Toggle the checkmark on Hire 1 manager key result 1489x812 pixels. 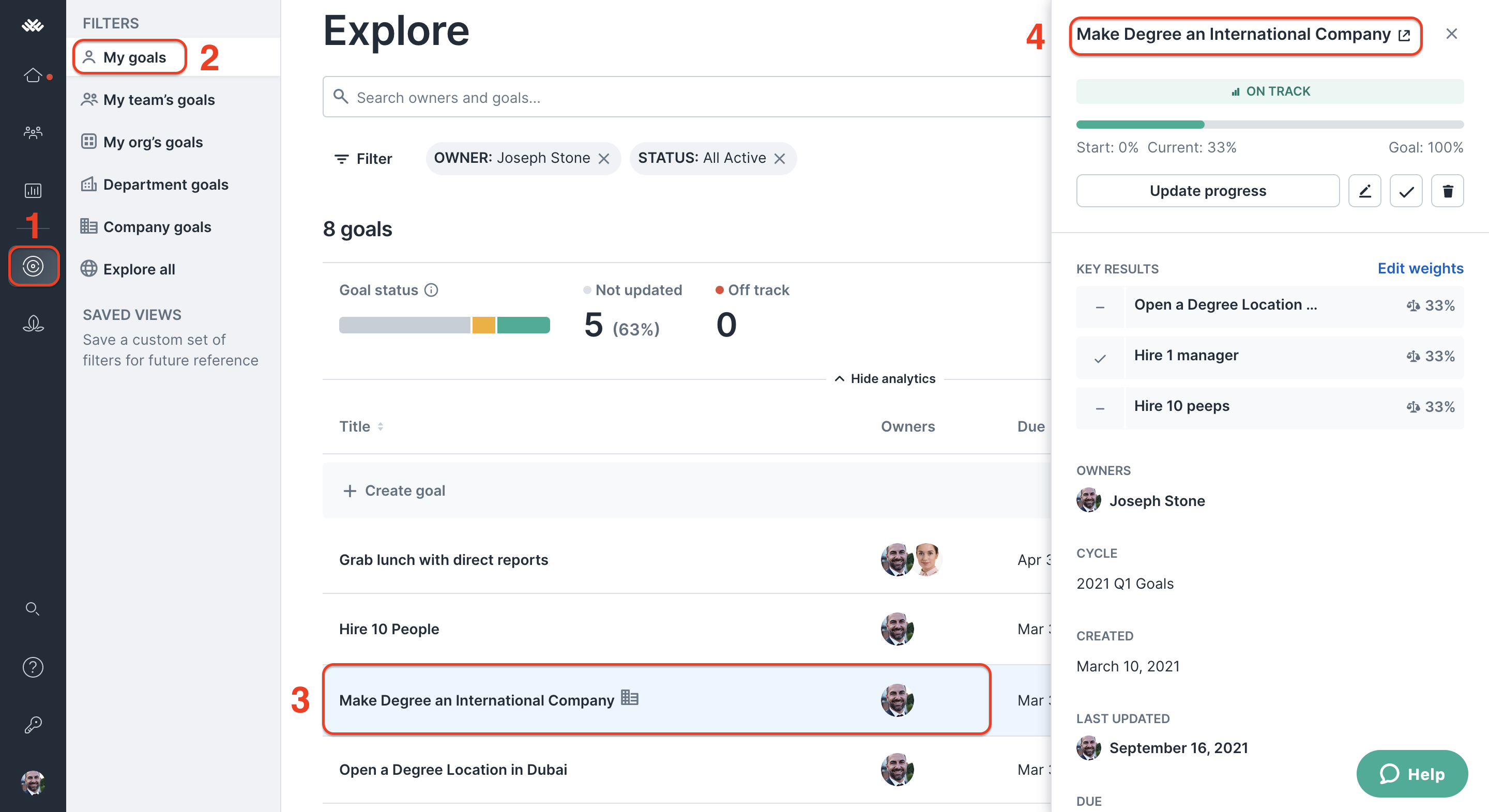pos(1100,358)
